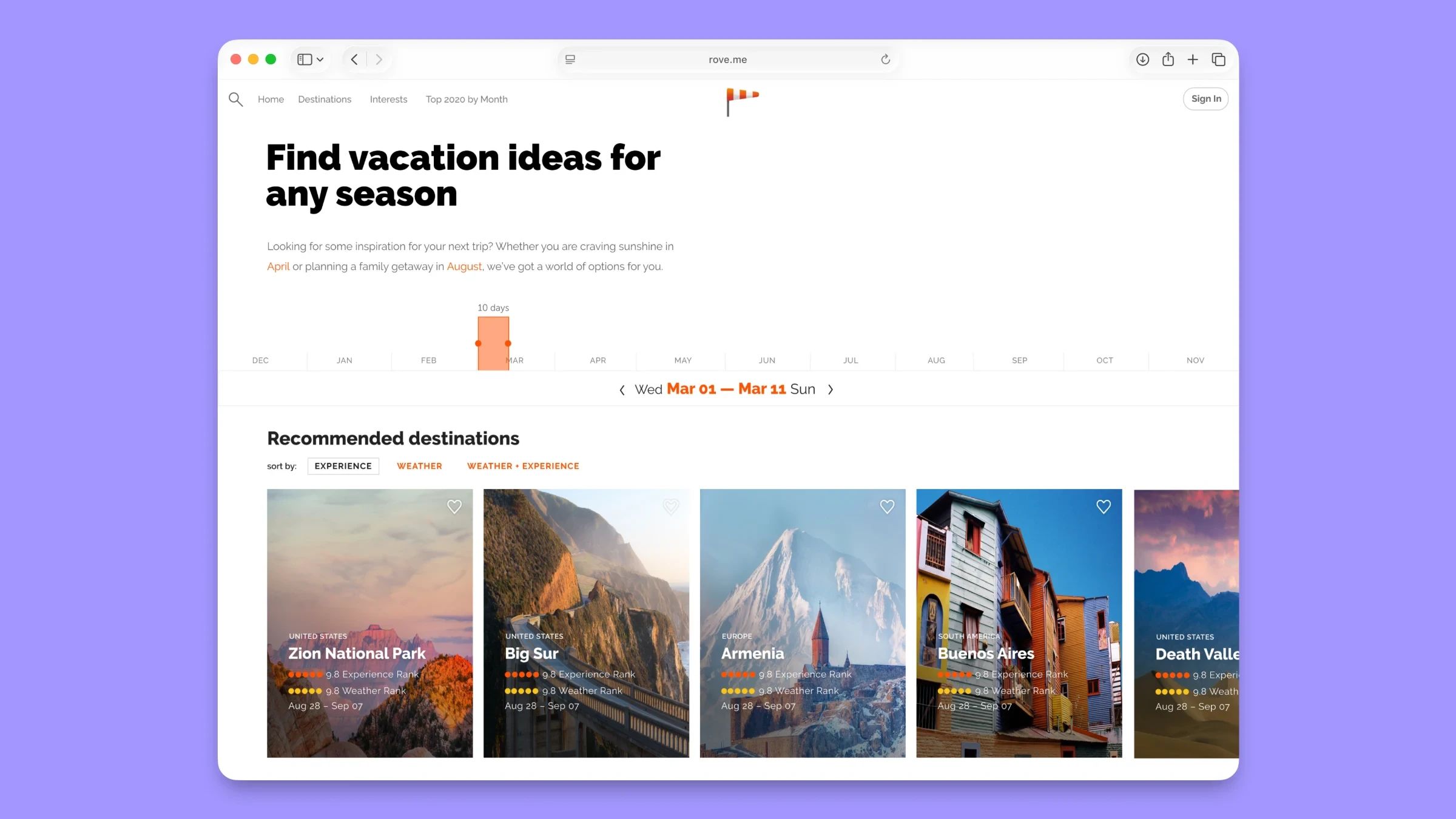1456x819 pixels.
Task: Shift date range earlier with left chevron
Action: [622, 390]
